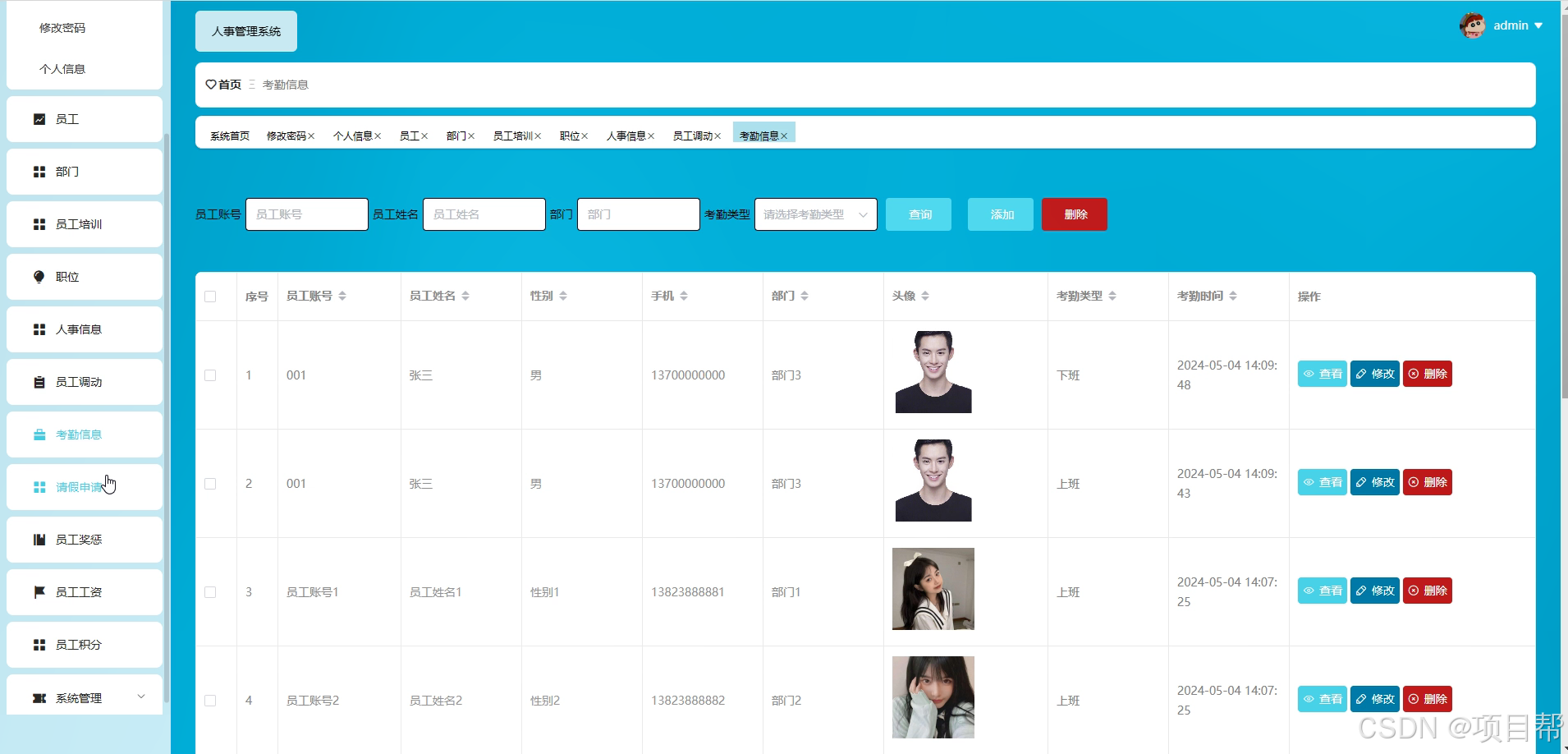
Task: Open 个人信息 in the sidebar
Action: click(x=62, y=69)
